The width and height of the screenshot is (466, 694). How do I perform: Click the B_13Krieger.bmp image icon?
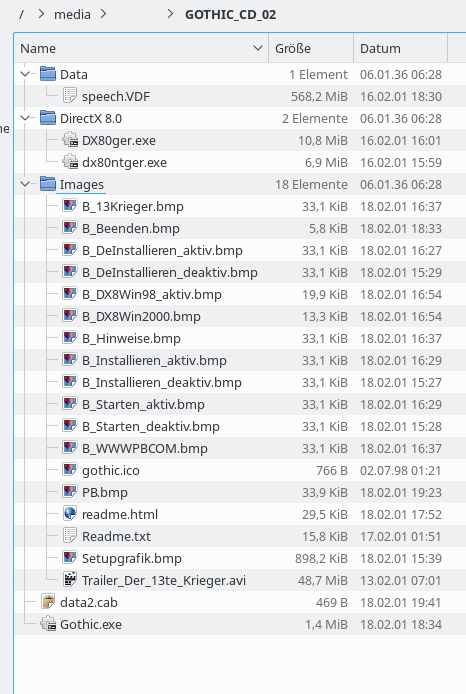pos(69,206)
